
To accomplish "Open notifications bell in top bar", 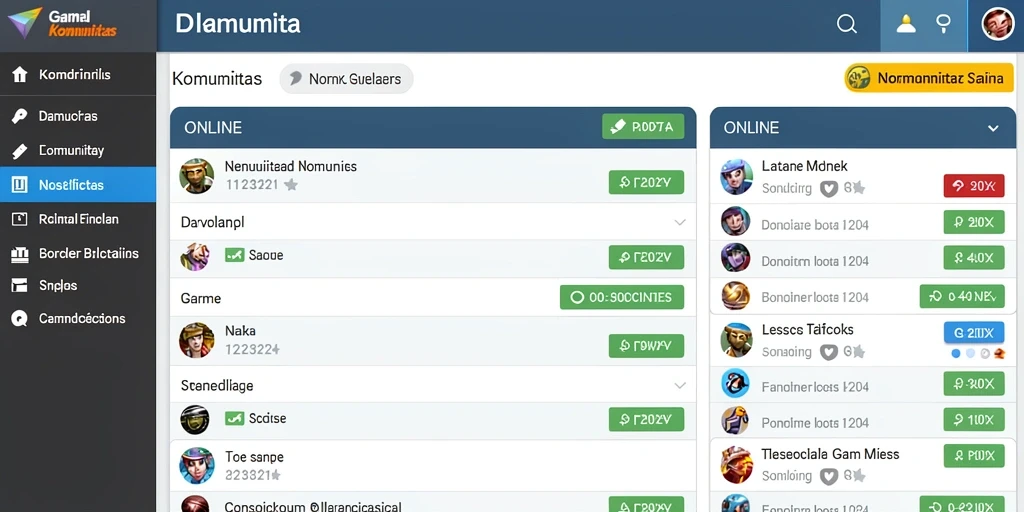I will coord(905,25).
